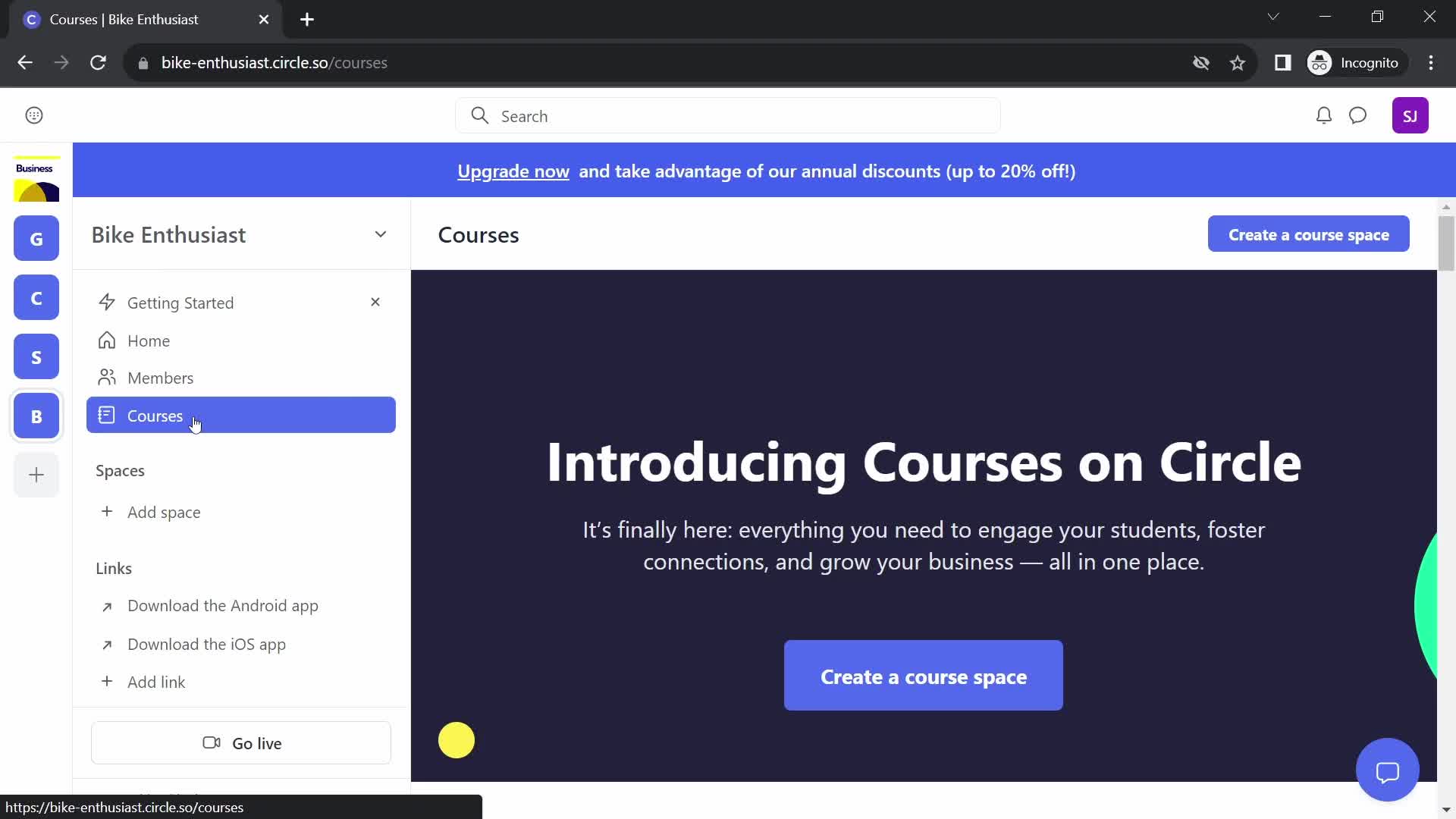Click the Go live camera icon
The image size is (1456, 819).
click(x=212, y=743)
